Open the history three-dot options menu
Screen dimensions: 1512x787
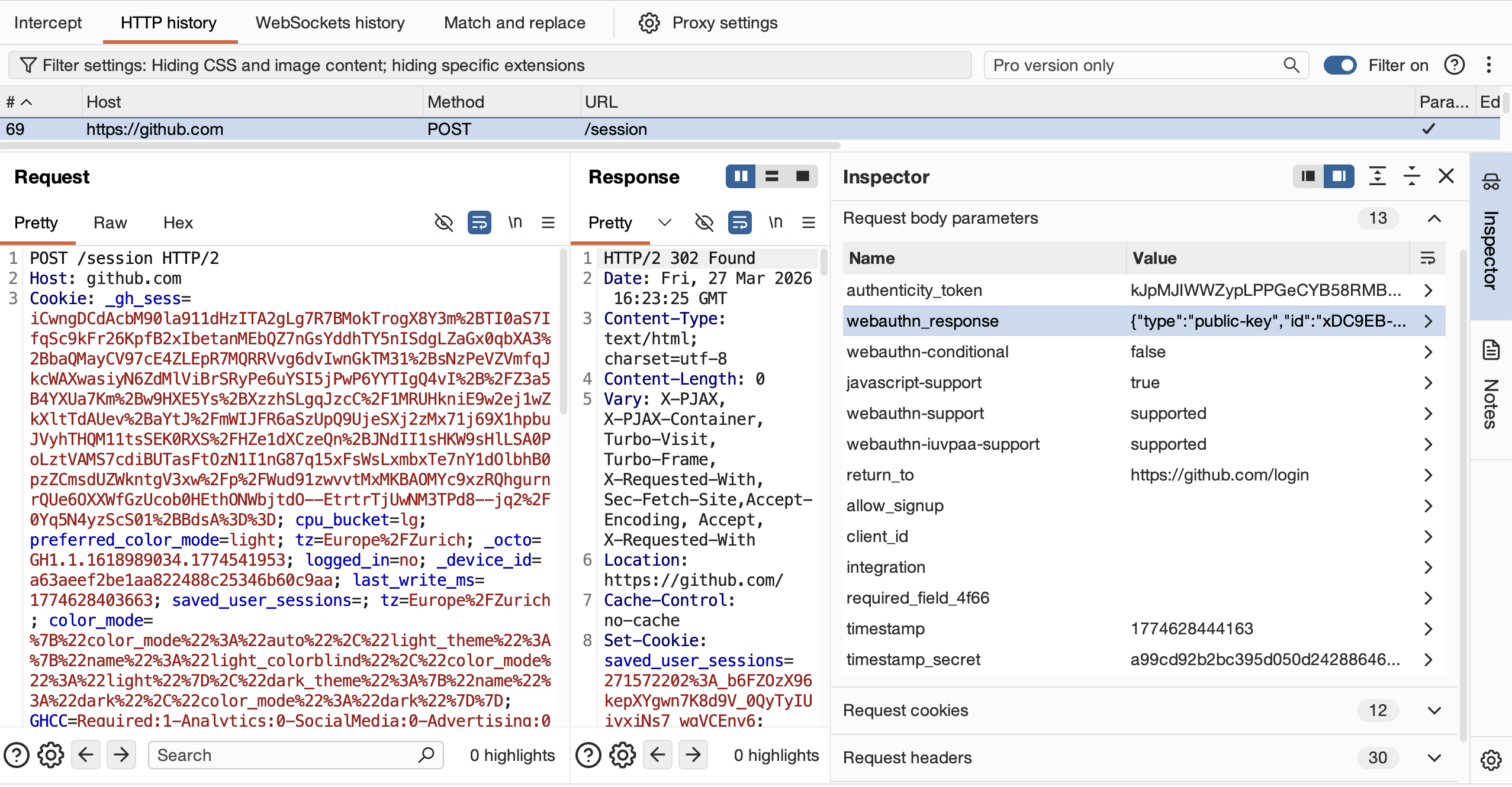tap(1489, 65)
